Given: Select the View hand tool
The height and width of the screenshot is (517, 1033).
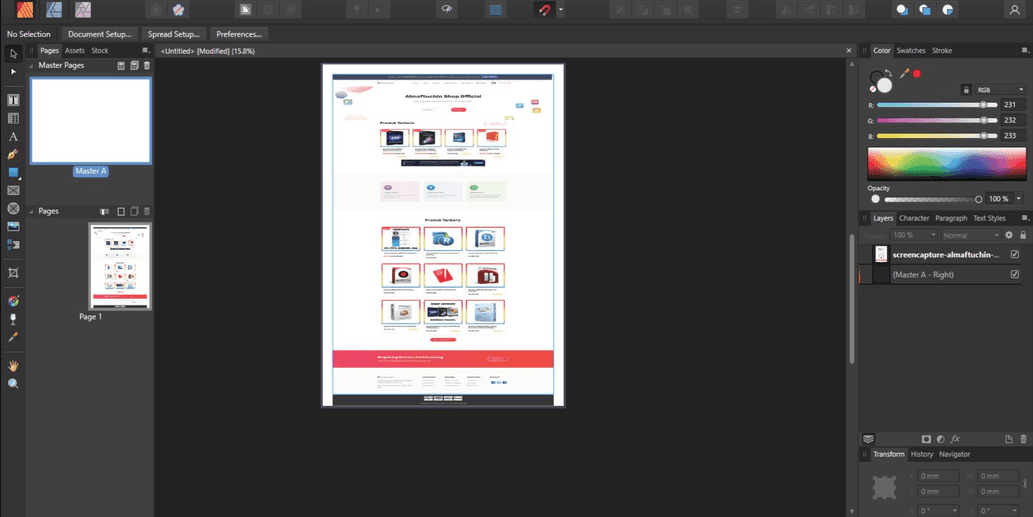Looking at the screenshot, I should click(x=13, y=366).
